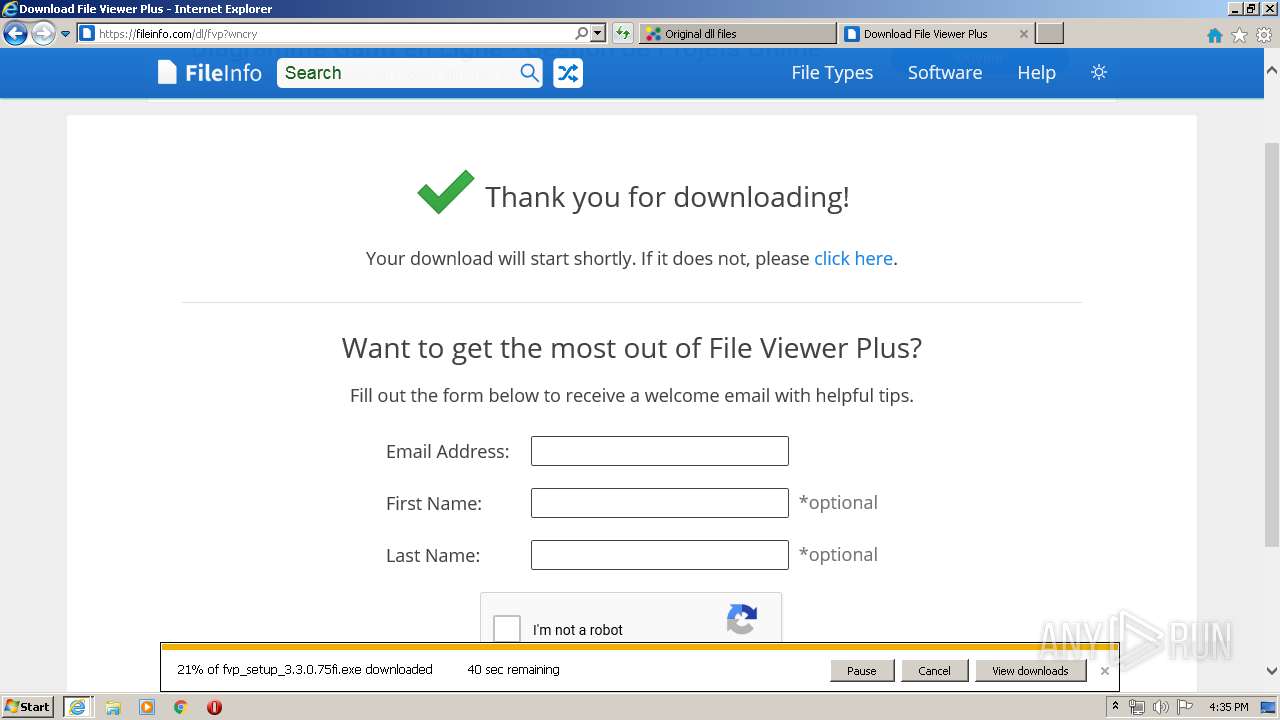Open the Windows Start menu
Image resolution: width=1280 pixels, height=720 pixels.
(27, 707)
